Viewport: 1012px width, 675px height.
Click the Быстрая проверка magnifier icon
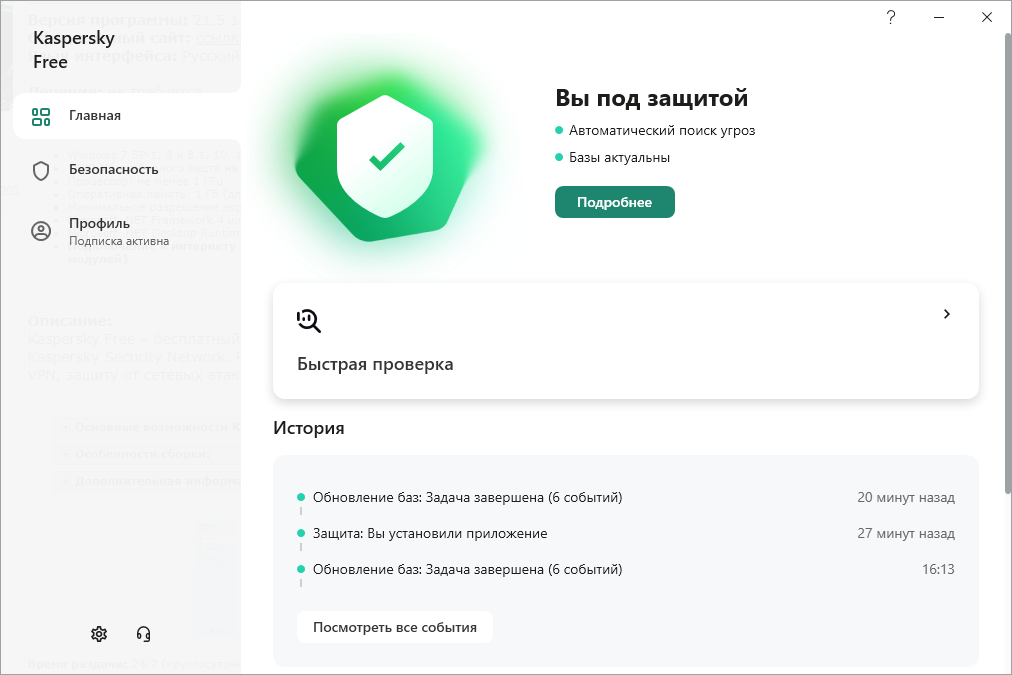[309, 320]
